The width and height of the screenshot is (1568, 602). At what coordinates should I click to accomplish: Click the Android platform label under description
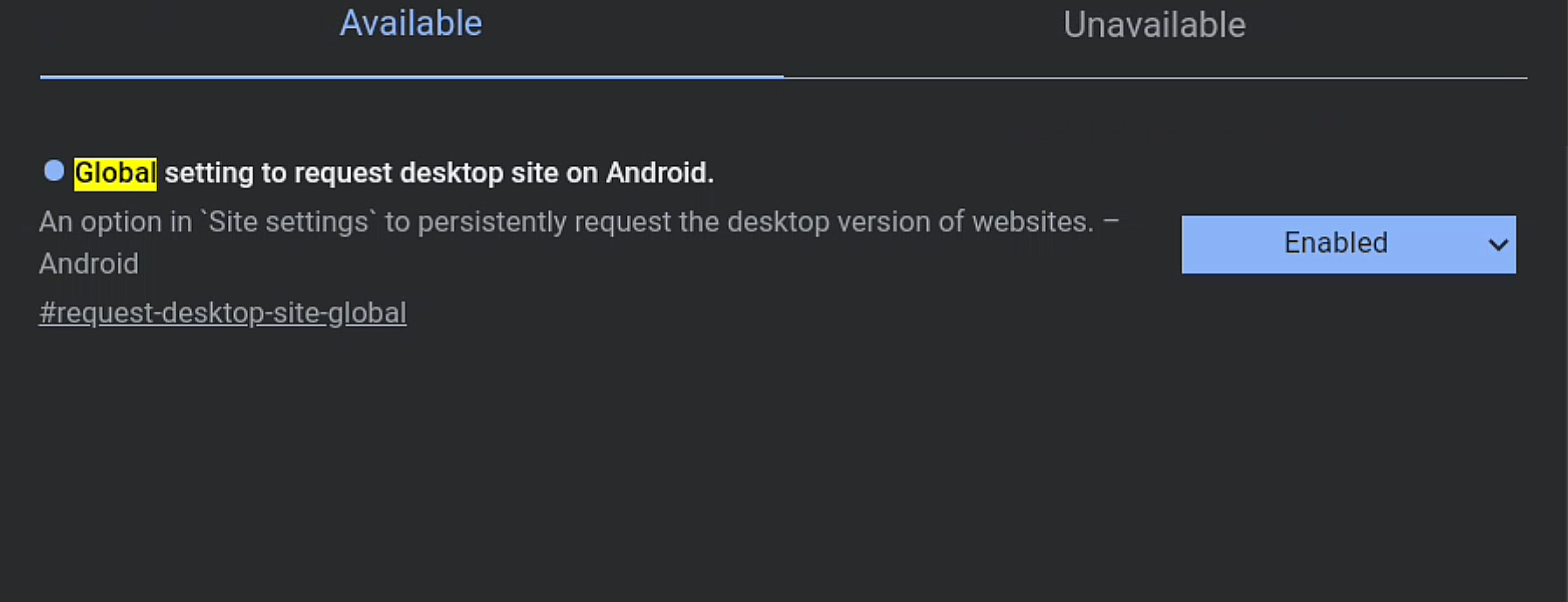click(89, 264)
